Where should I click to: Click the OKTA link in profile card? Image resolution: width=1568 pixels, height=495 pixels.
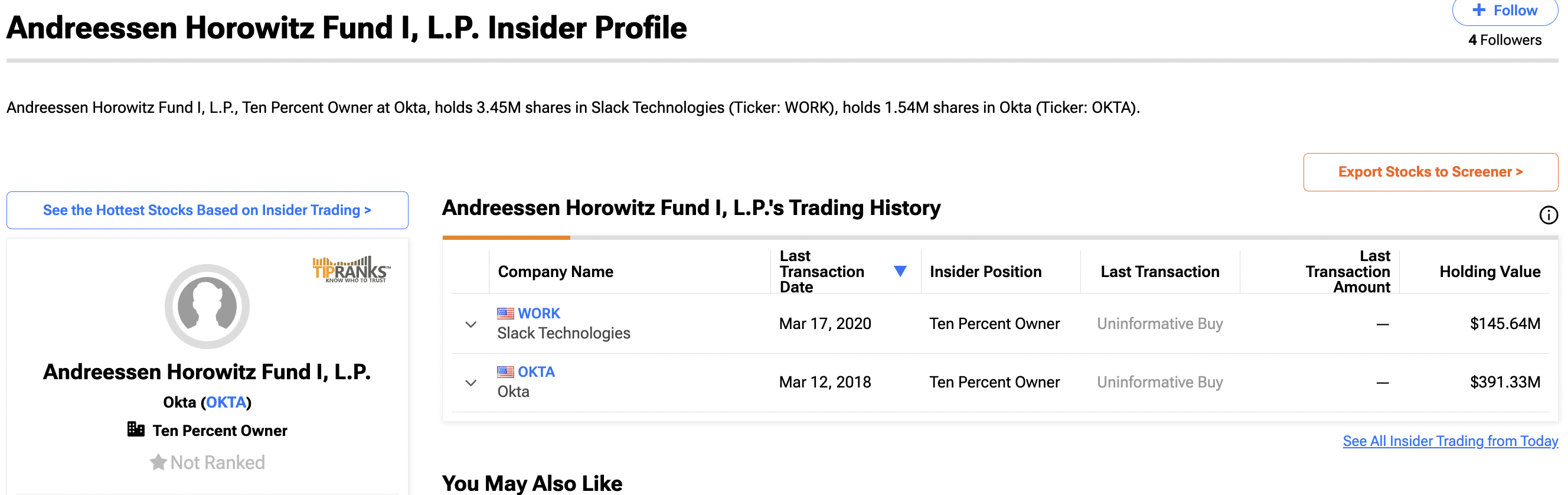226,402
